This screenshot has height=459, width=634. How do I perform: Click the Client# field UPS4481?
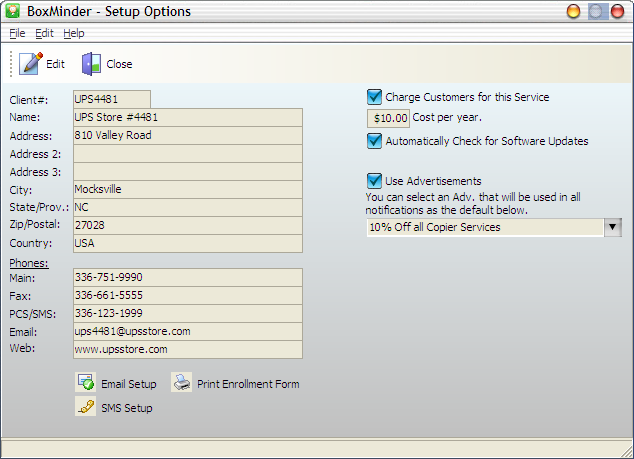tap(112, 99)
